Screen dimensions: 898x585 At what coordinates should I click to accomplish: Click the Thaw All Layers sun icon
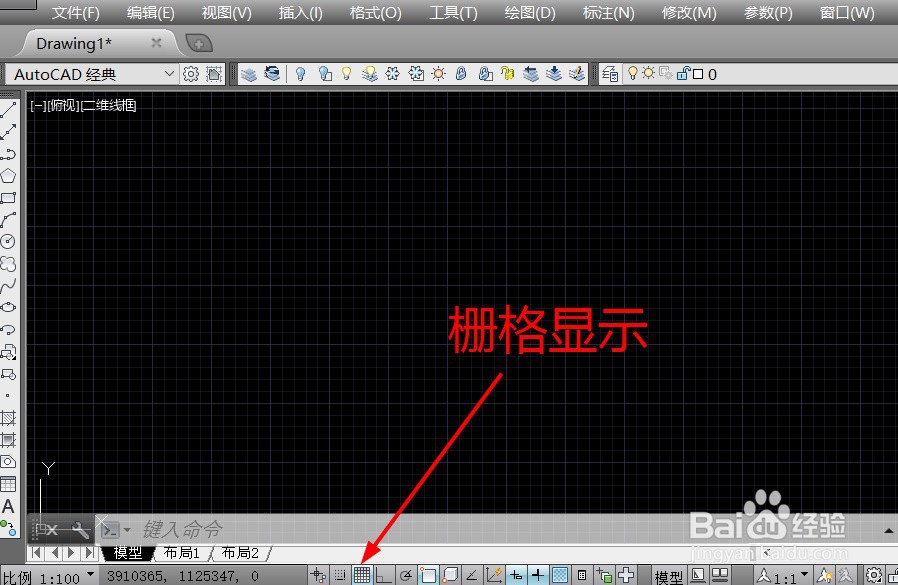click(x=439, y=74)
